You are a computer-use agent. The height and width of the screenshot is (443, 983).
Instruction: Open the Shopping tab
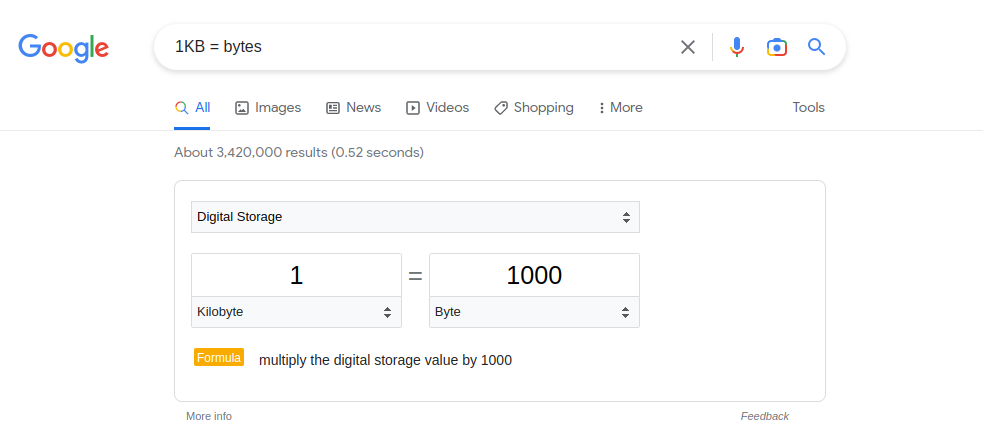click(534, 108)
